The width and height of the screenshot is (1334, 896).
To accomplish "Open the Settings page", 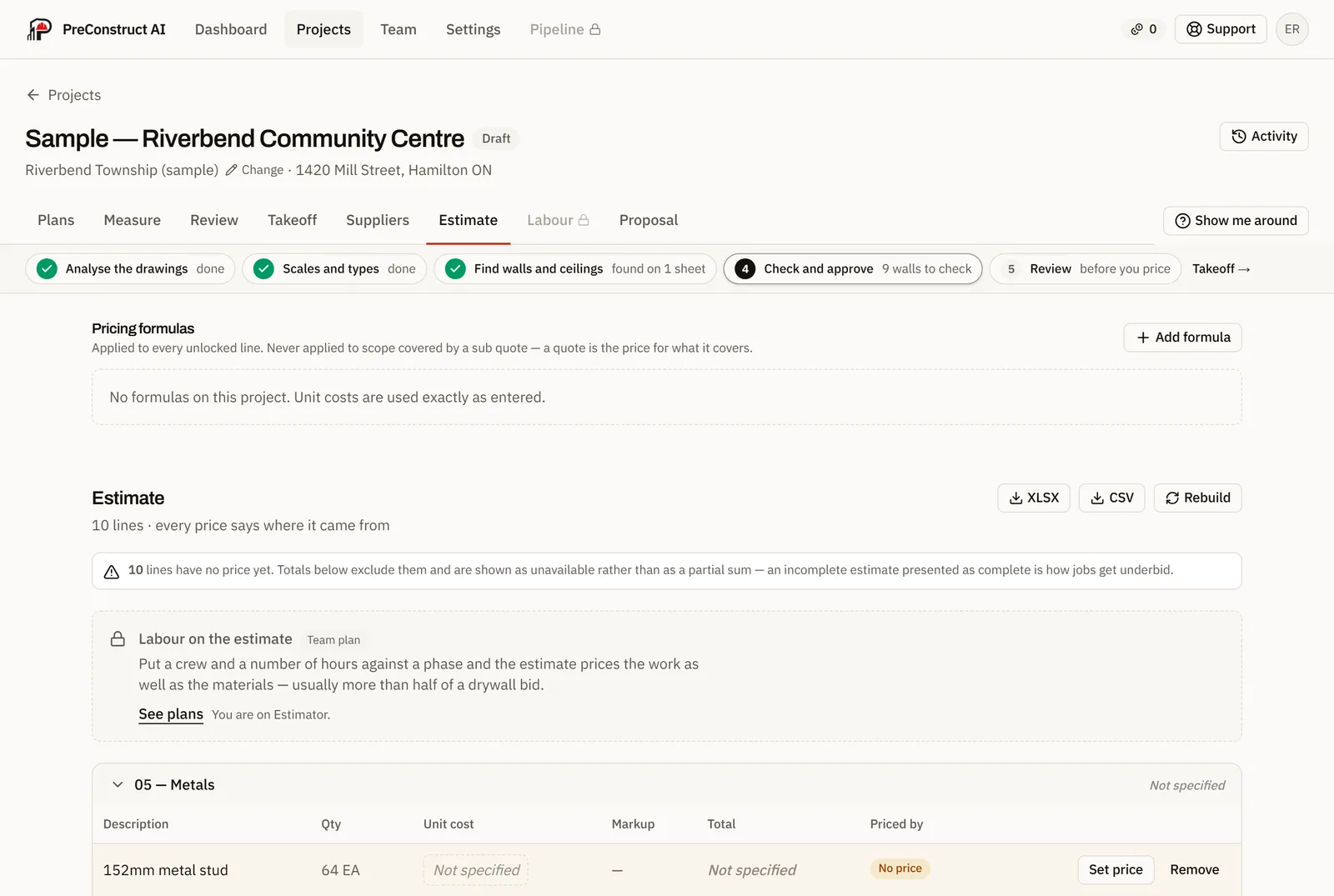I will [473, 29].
